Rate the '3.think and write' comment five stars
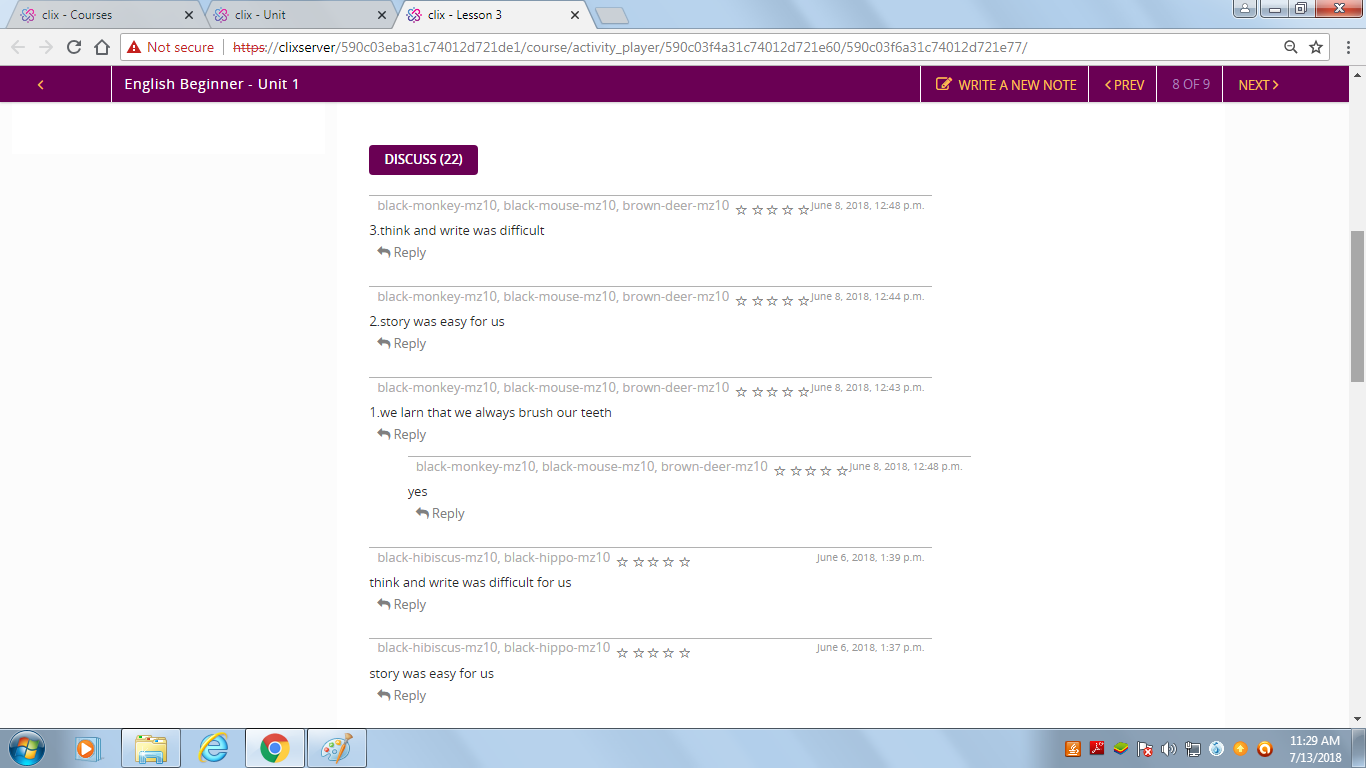1366x768 pixels. coord(804,210)
